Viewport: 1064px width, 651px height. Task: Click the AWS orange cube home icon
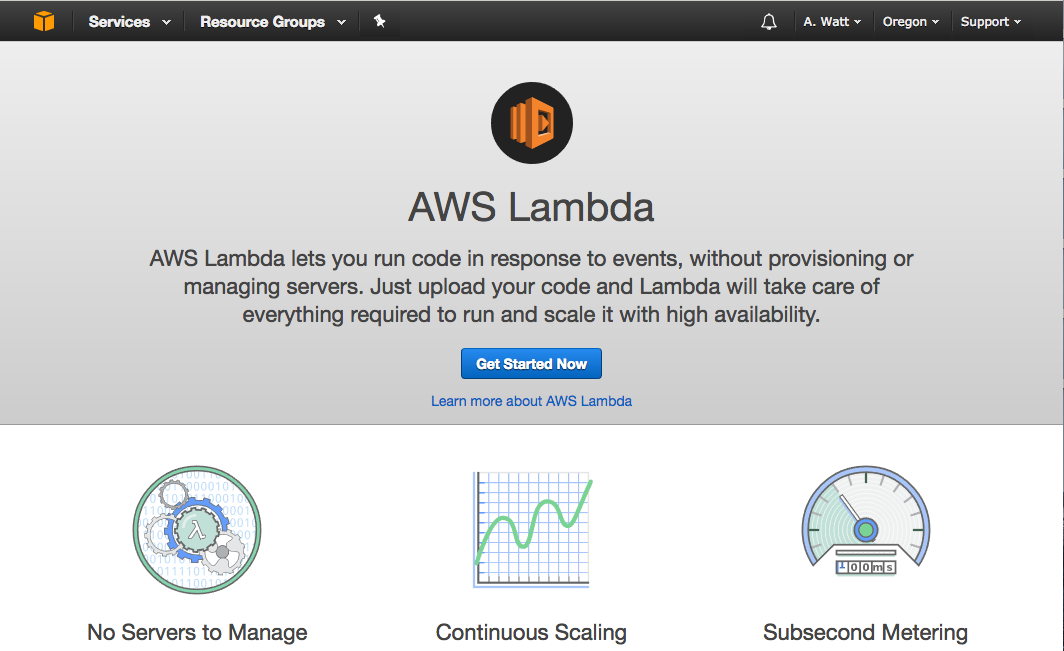point(43,21)
